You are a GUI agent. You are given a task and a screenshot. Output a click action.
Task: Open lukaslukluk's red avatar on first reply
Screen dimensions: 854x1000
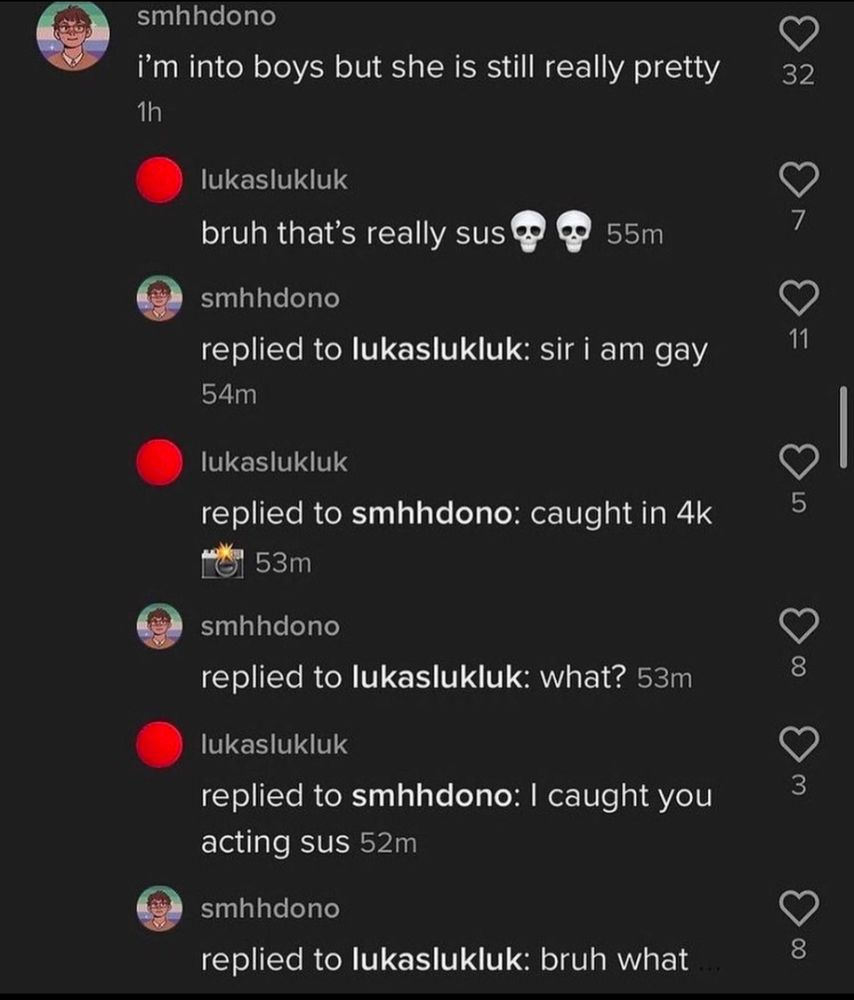point(159,180)
